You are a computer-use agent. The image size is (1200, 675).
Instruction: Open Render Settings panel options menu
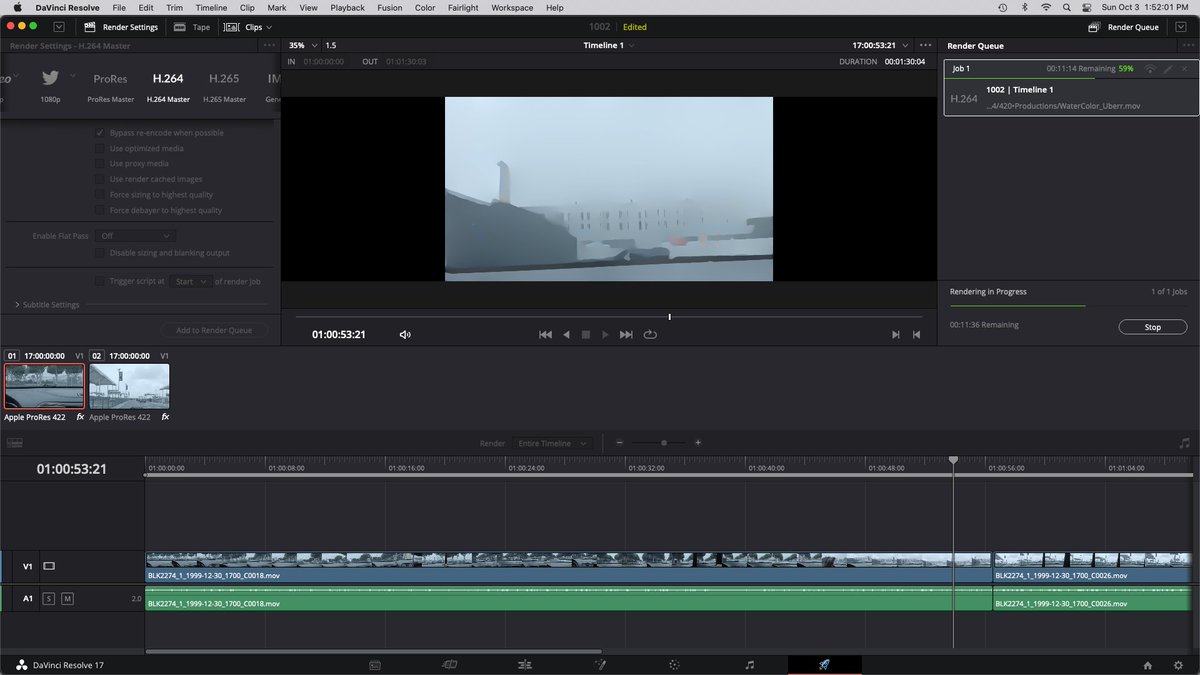tap(269, 46)
